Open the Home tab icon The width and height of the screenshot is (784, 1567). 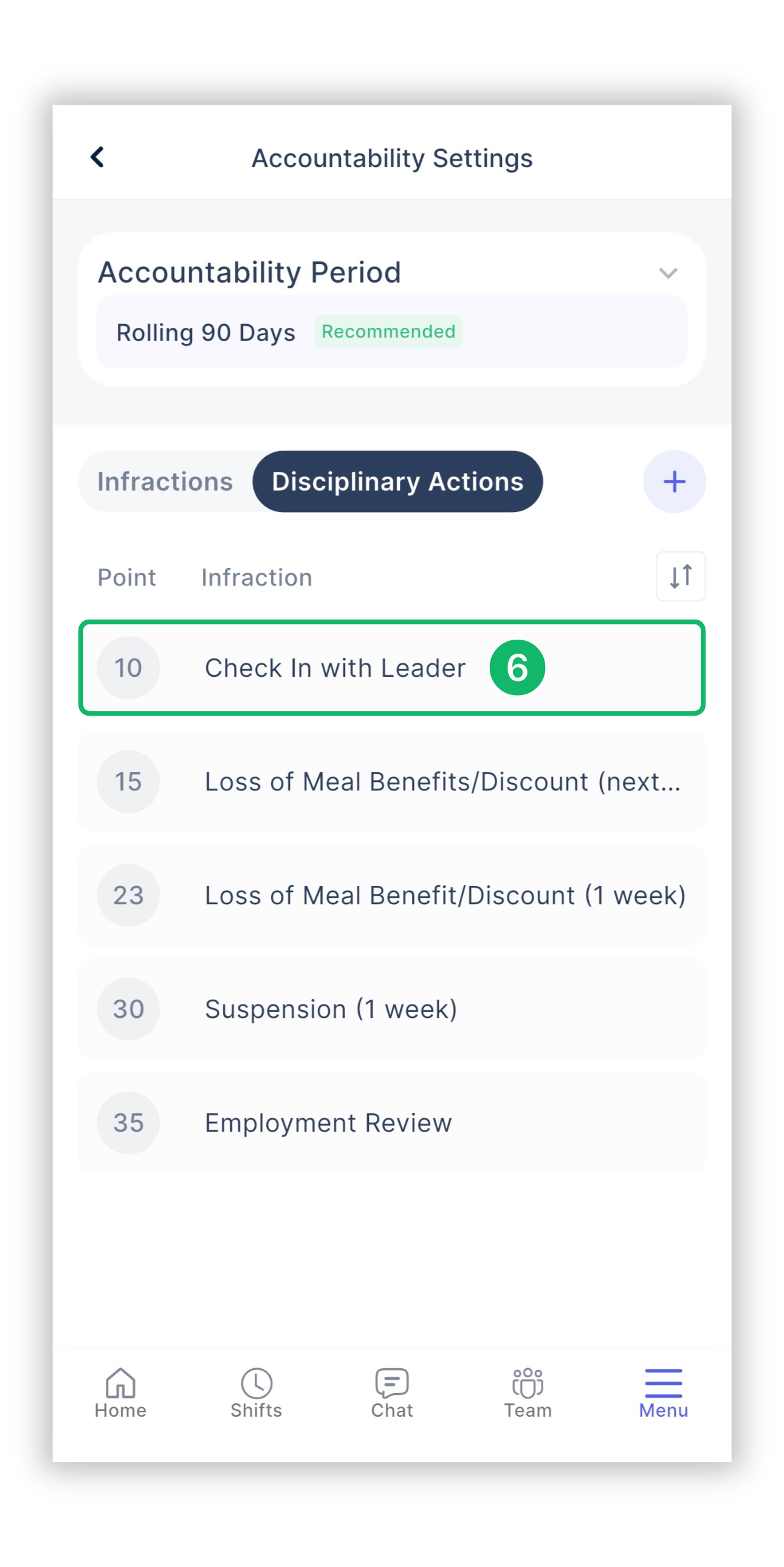[x=120, y=1382]
